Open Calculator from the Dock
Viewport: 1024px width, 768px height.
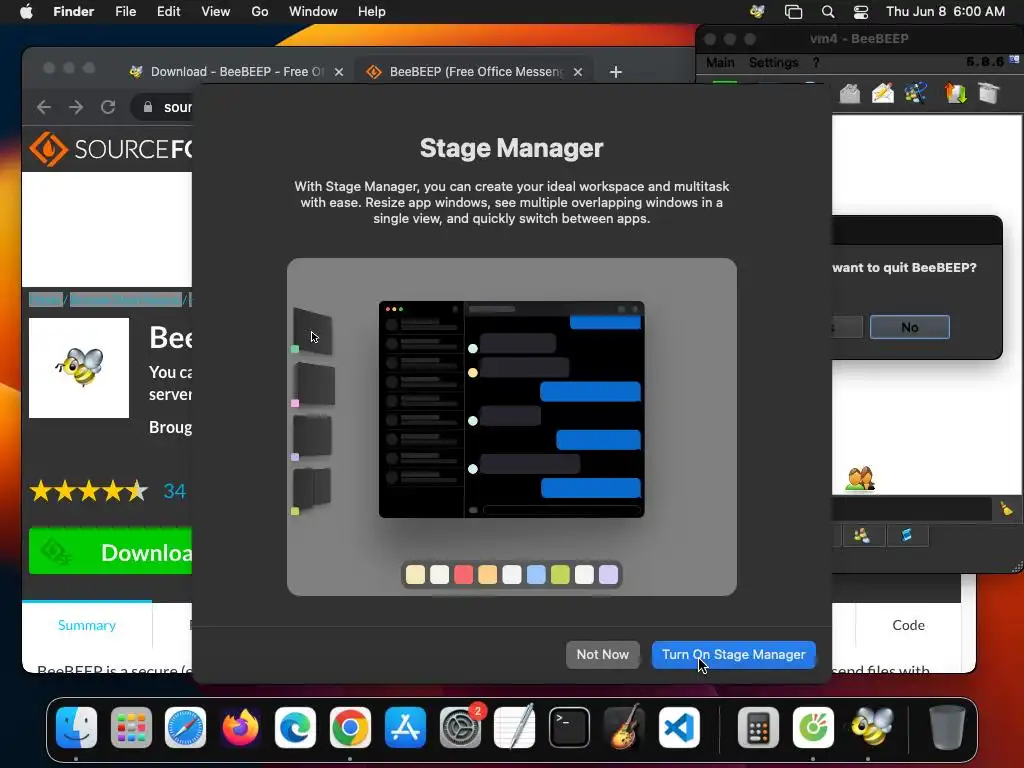tap(758, 727)
